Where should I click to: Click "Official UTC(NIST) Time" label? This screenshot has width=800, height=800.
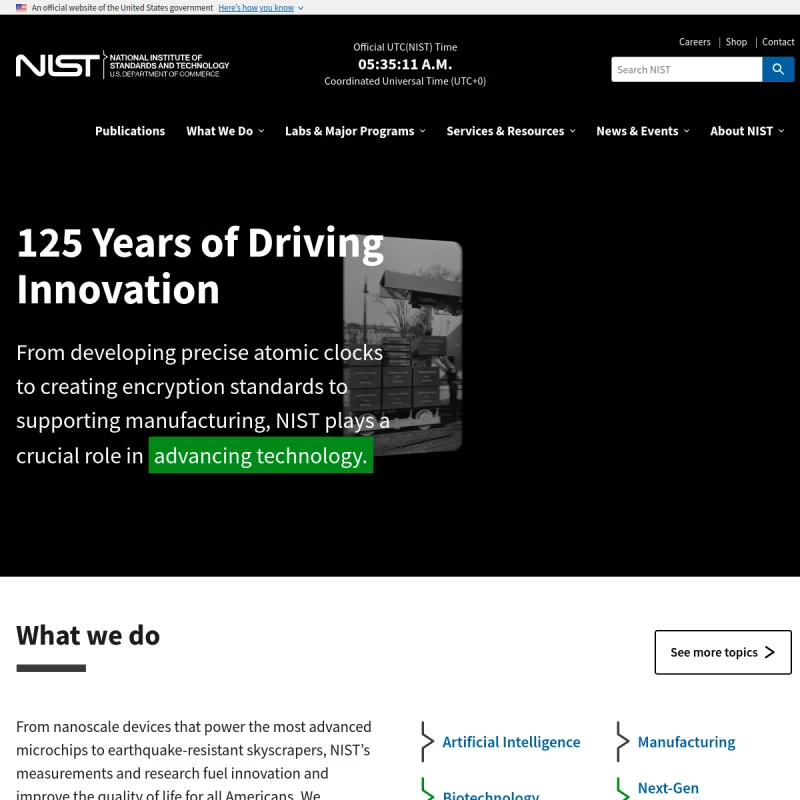click(x=405, y=47)
